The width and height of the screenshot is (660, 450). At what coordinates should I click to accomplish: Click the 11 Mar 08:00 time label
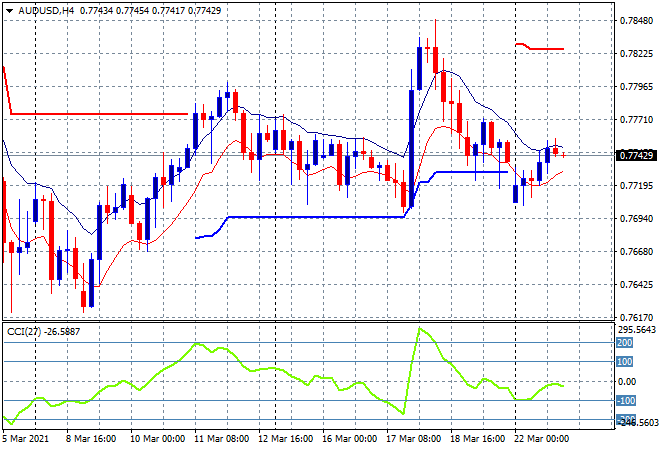pyautogui.click(x=220, y=438)
